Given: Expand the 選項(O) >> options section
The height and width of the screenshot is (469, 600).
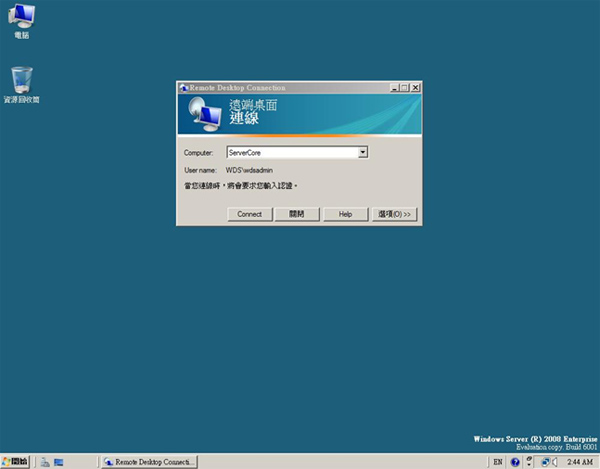Looking at the screenshot, I should (x=396, y=214).
